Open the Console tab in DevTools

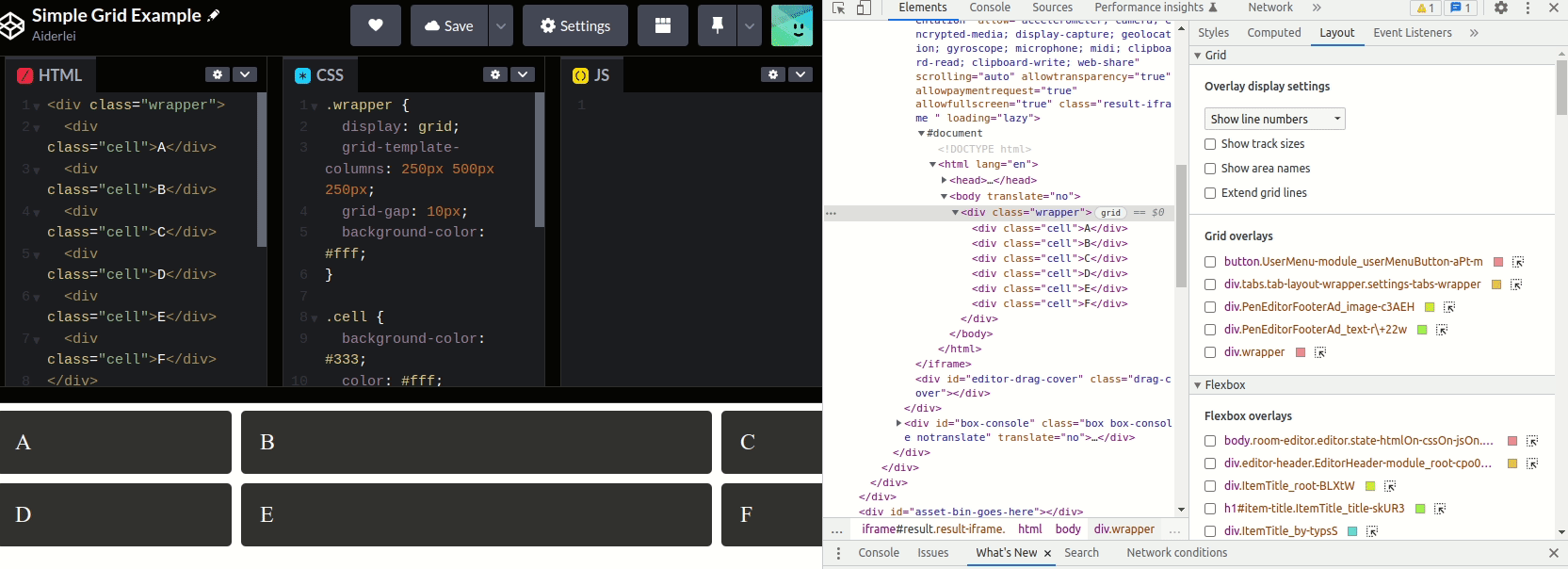pyautogui.click(x=989, y=8)
